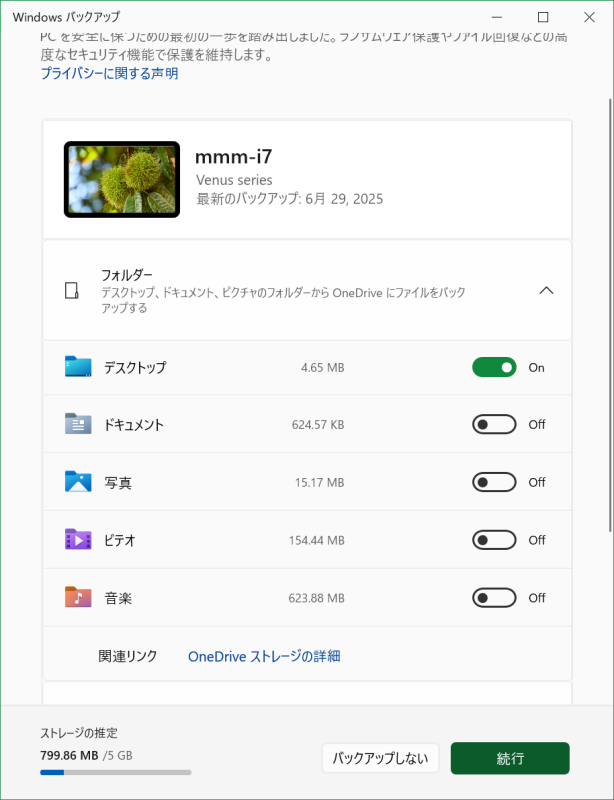Close the Windows バックアップ window
Screen dimensions: 614x800
pos(589,17)
